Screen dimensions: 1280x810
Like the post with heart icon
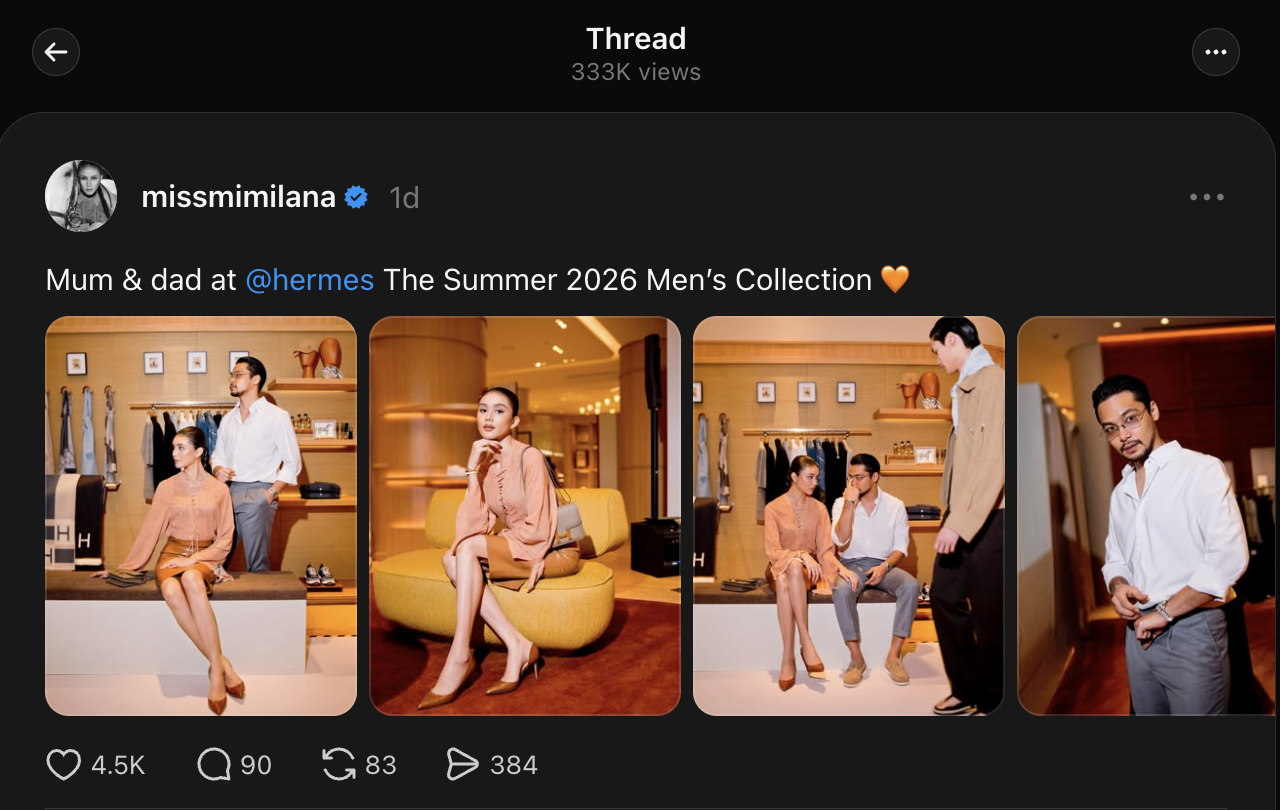click(64, 765)
